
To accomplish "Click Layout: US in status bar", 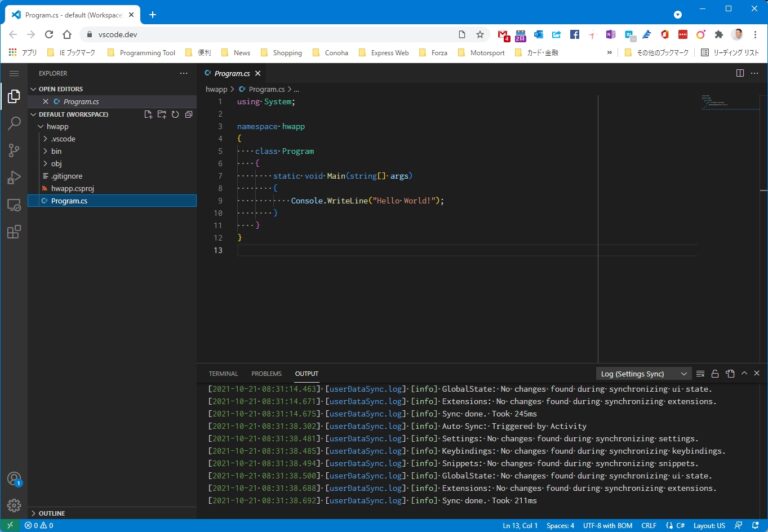I will point(709,525).
